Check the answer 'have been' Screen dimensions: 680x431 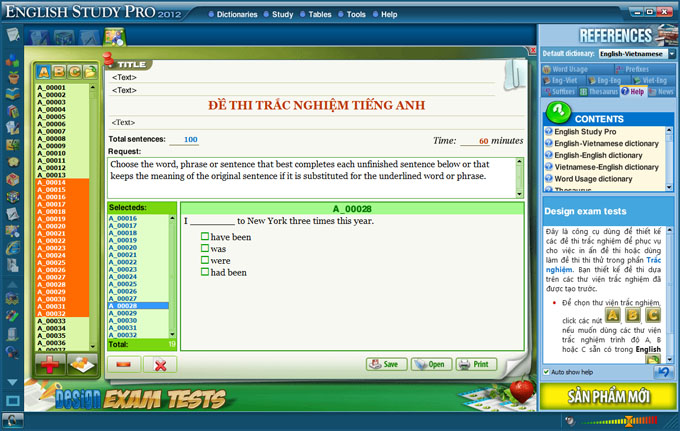[x=205, y=236]
